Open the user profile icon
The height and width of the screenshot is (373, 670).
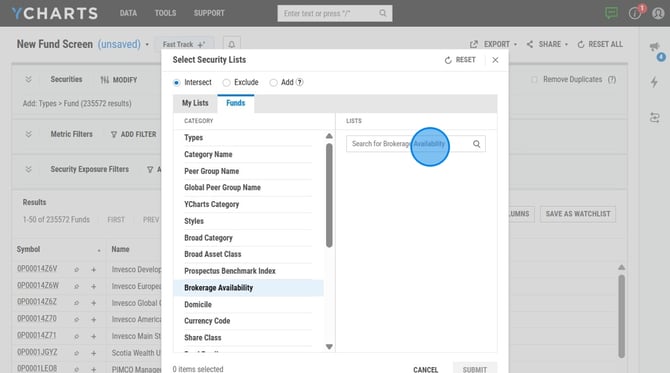658,13
